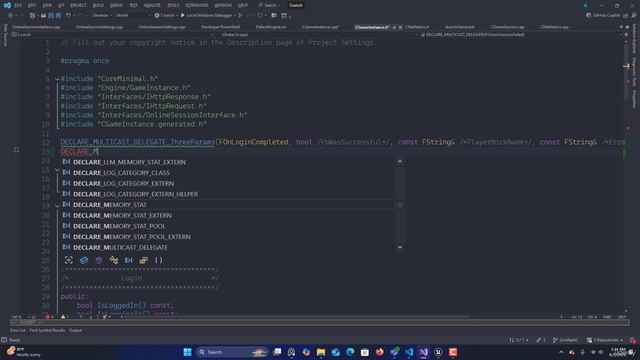Screen dimensions: 640x360
Task: Open the Error List panel tab
Action: 18,330
